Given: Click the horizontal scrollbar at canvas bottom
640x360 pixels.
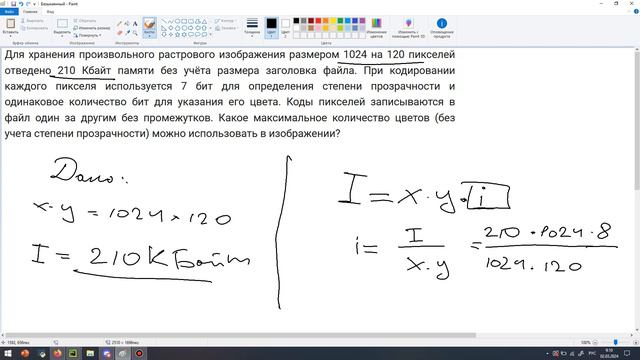Looking at the screenshot, I should coord(240,335).
